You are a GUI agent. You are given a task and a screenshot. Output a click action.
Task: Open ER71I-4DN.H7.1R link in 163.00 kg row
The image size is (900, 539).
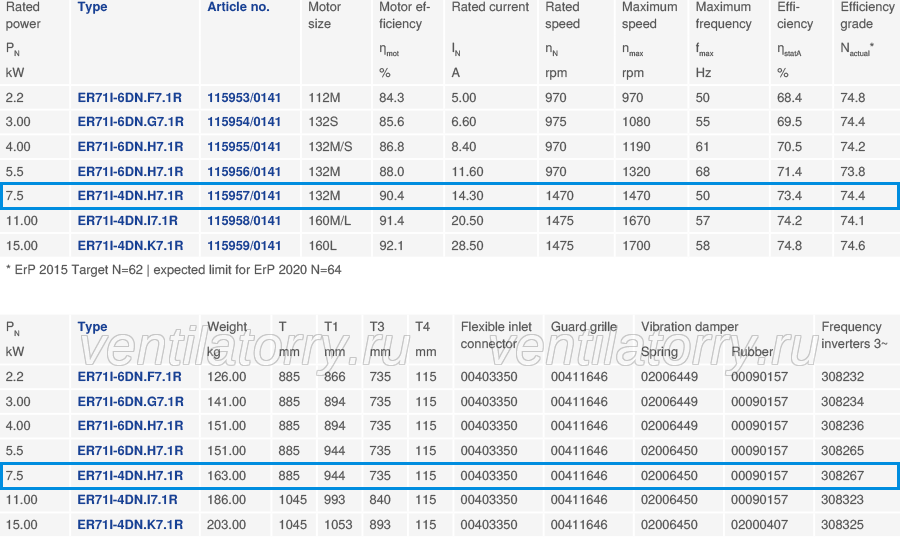pos(130,475)
